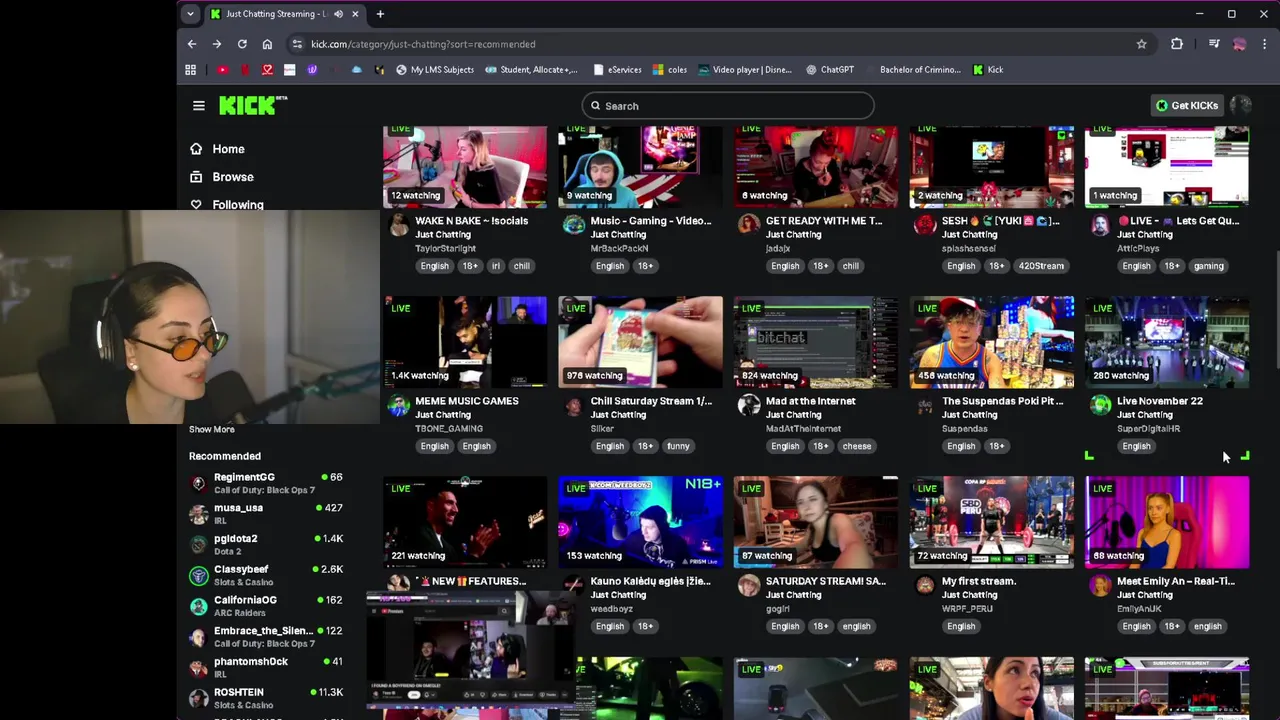Click the Kick logo
Screen dimensions: 1280x720
(x=253, y=105)
